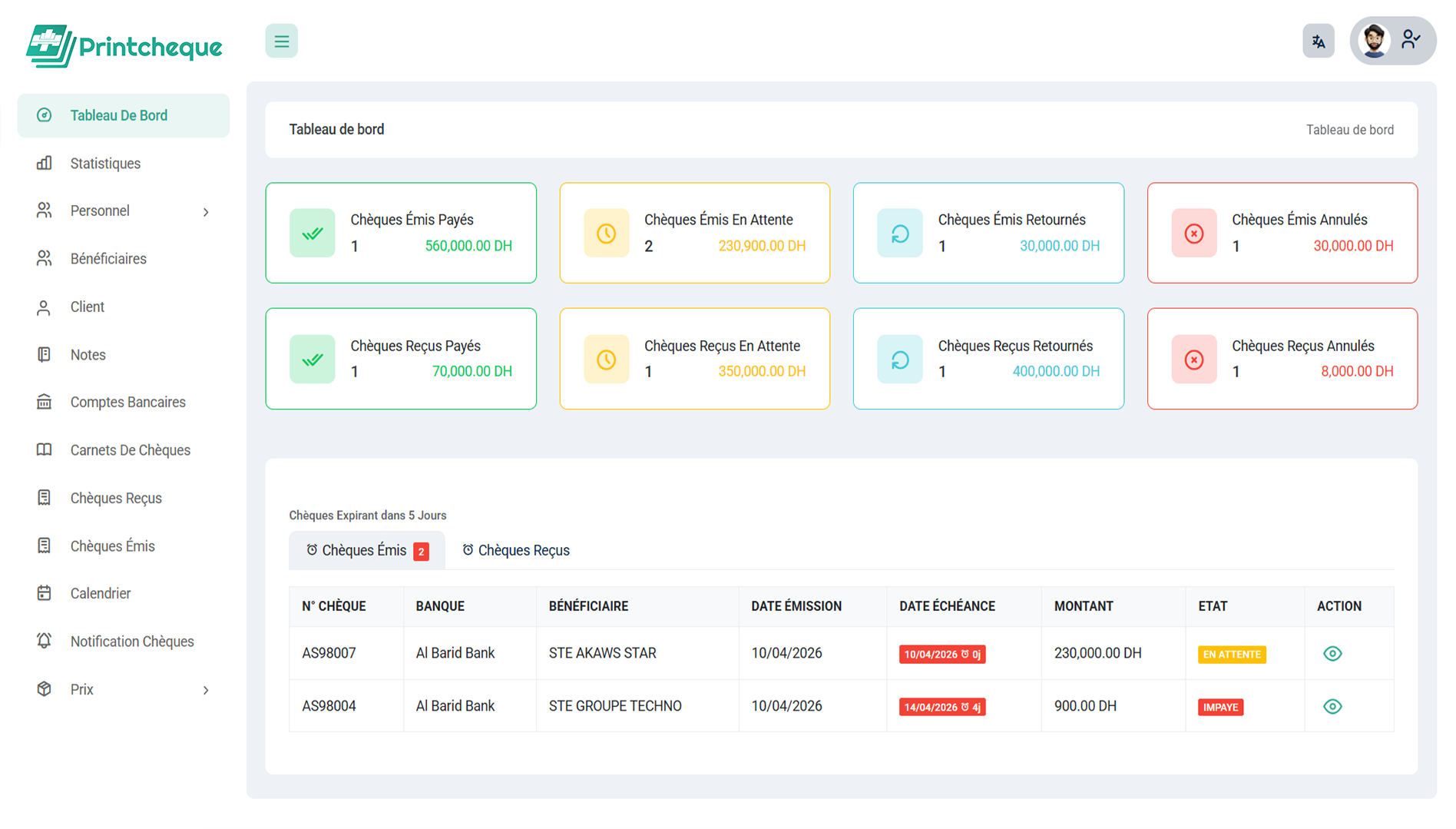The height and width of the screenshot is (829, 1456).
Task: View details of cheque AS98007
Action: (x=1332, y=654)
